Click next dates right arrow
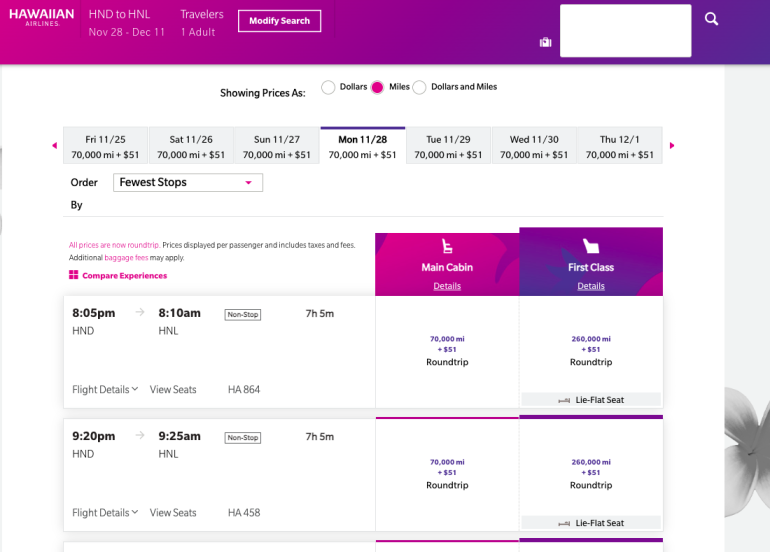 (672, 146)
